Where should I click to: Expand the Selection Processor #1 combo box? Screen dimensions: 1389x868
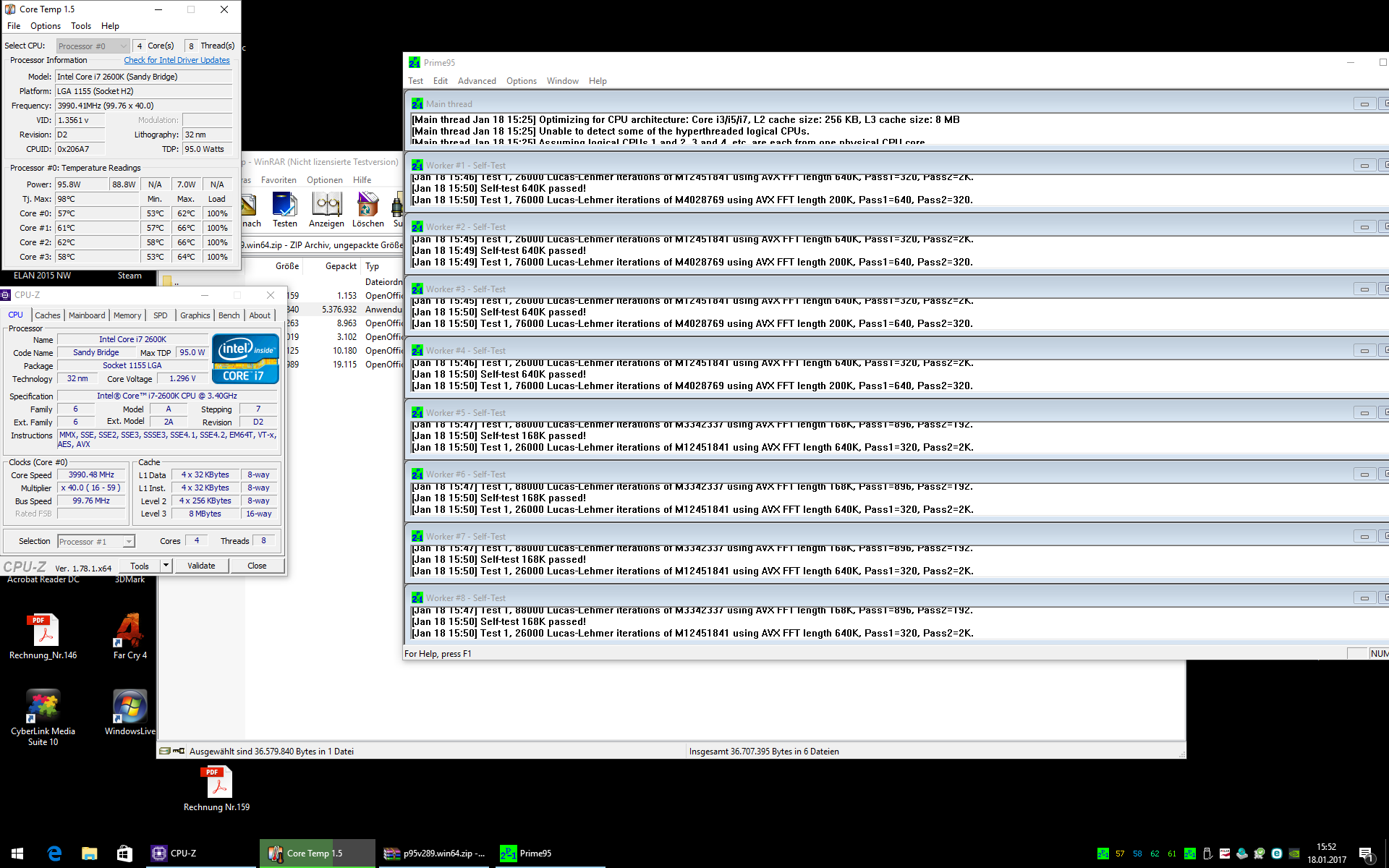129,542
